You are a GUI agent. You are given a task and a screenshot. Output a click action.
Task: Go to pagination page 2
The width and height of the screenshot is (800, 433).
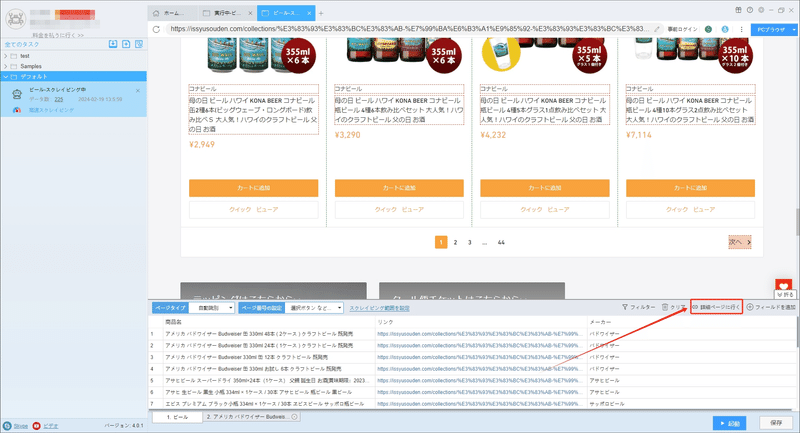point(455,242)
